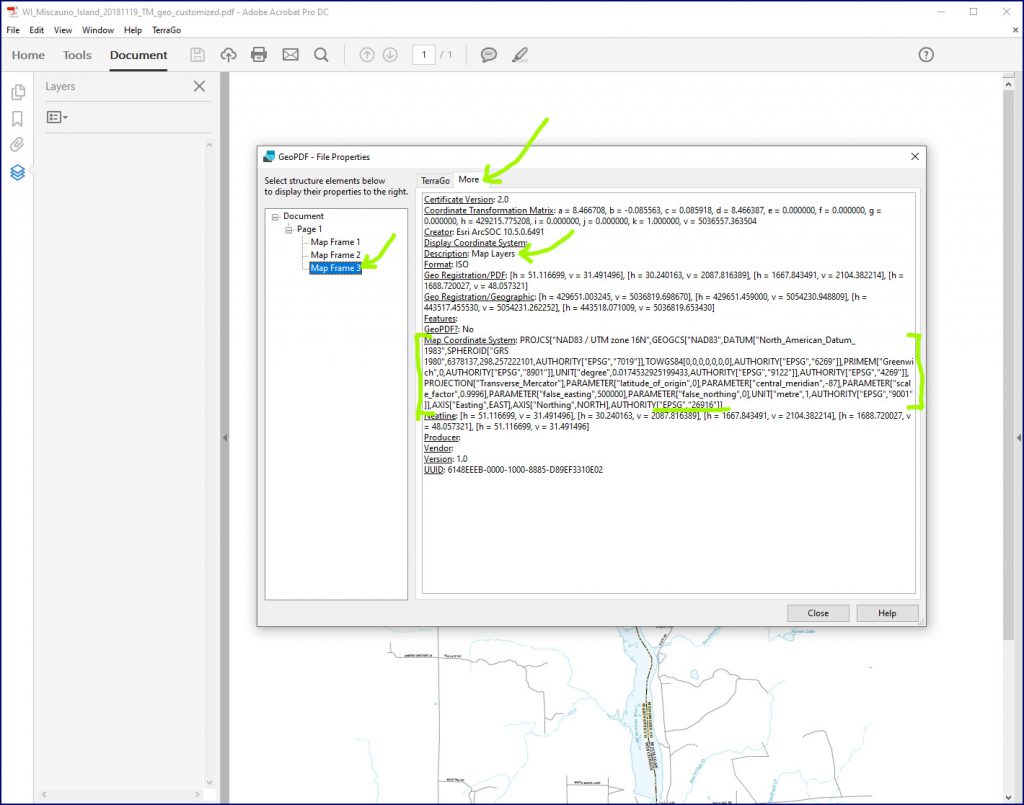Open the File menu
This screenshot has height=805, width=1024.
coord(13,30)
